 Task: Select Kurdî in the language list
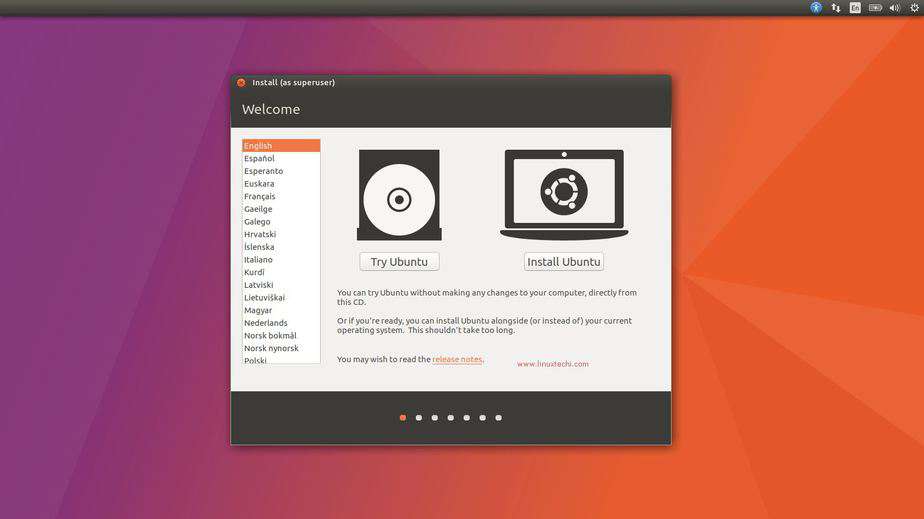[x=281, y=272]
